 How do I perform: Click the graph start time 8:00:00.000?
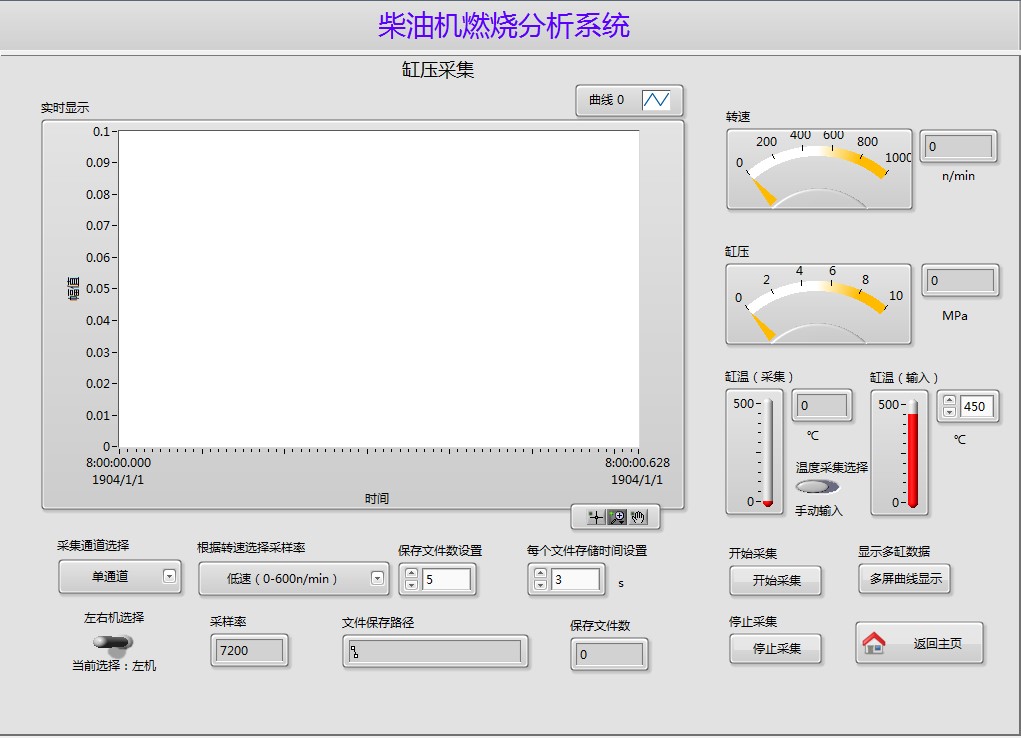click(118, 462)
